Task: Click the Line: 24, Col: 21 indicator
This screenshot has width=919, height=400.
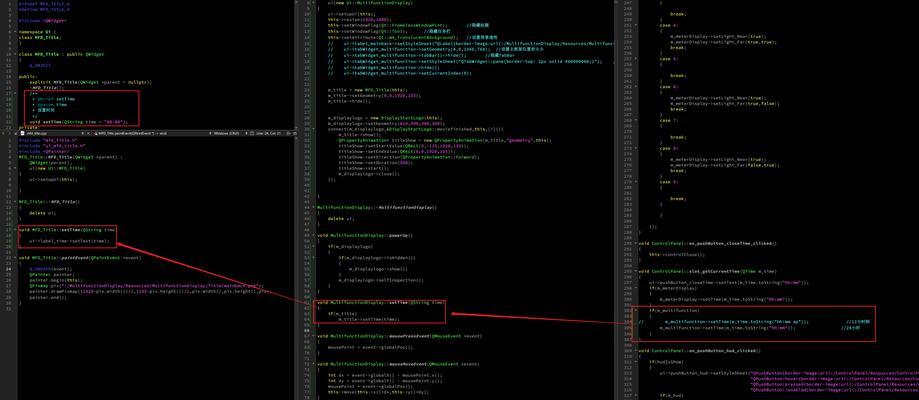Action: tap(268, 133)
